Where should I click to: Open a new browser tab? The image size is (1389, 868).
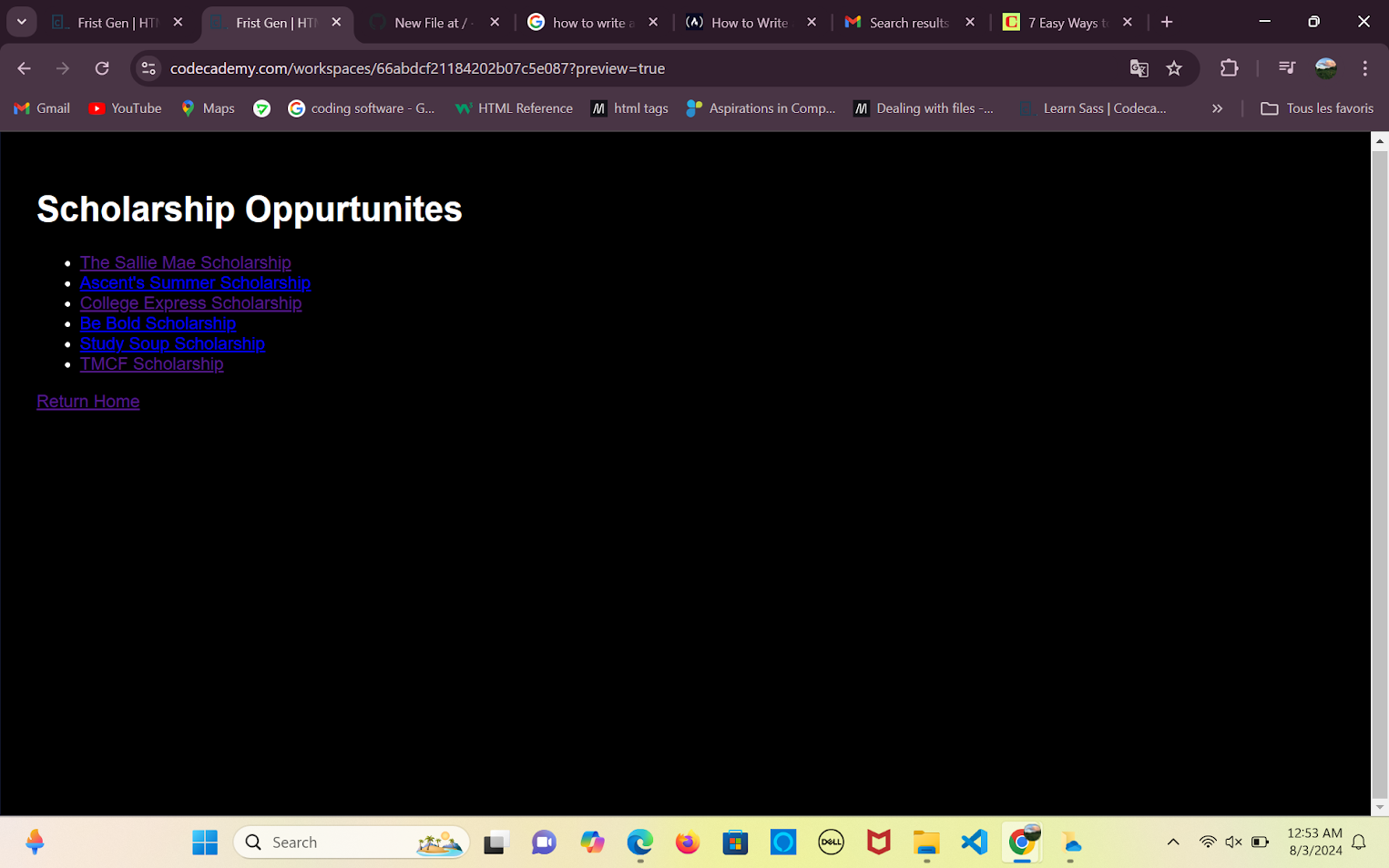1167,22
